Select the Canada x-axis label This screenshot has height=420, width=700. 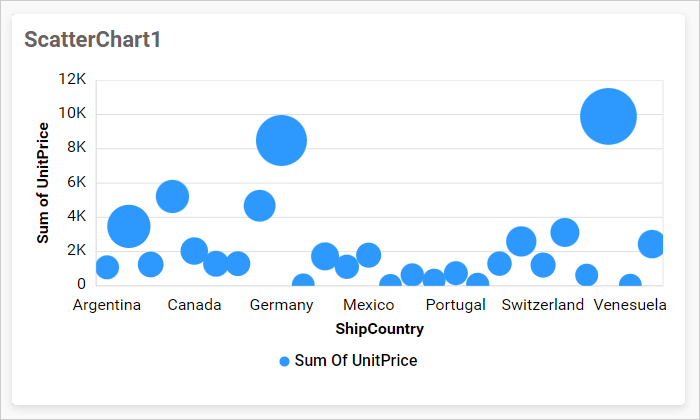tap(194, 305)
